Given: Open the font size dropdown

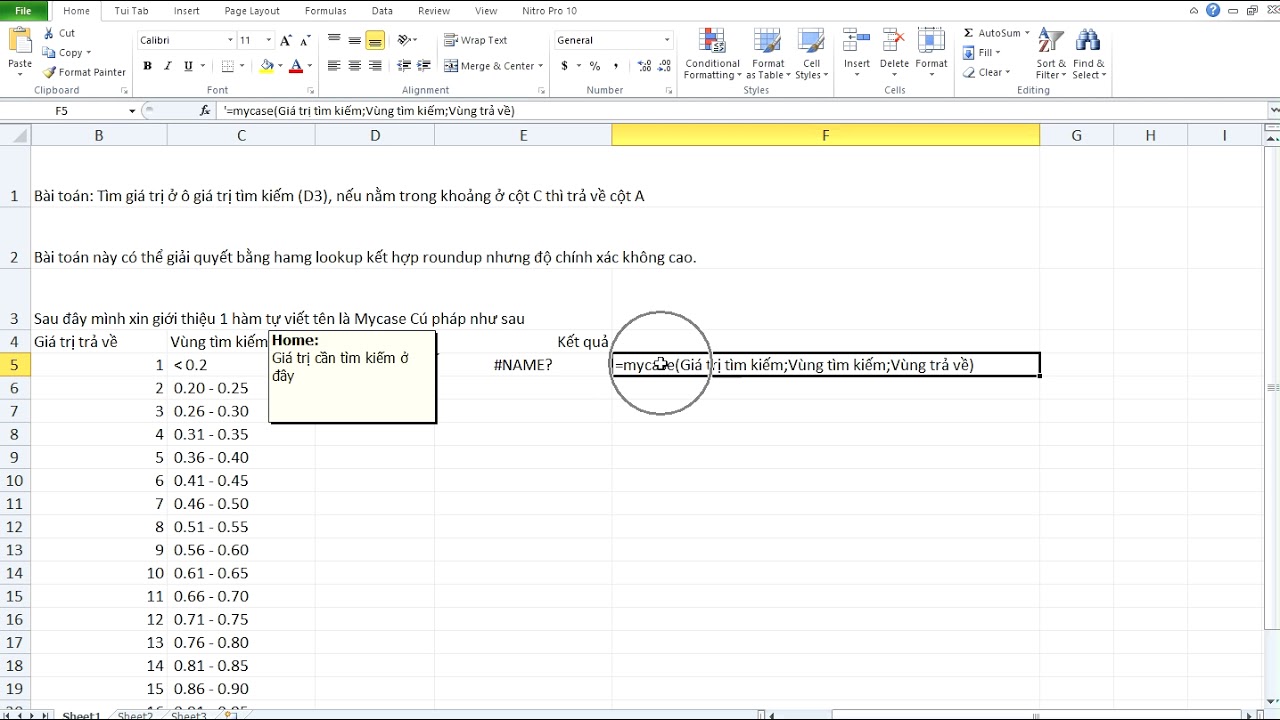Looking at the screenshot, I should pyautogui.click(x=268, y=40).
